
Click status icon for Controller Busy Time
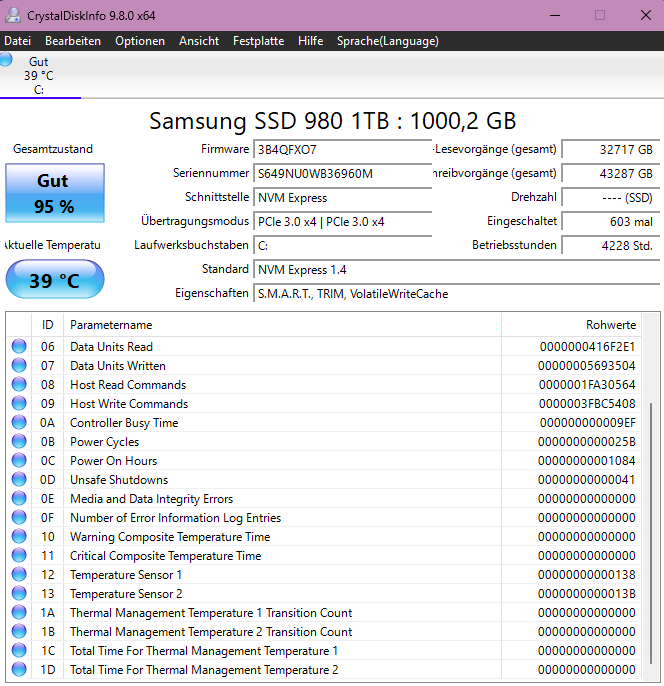(19, 422)
